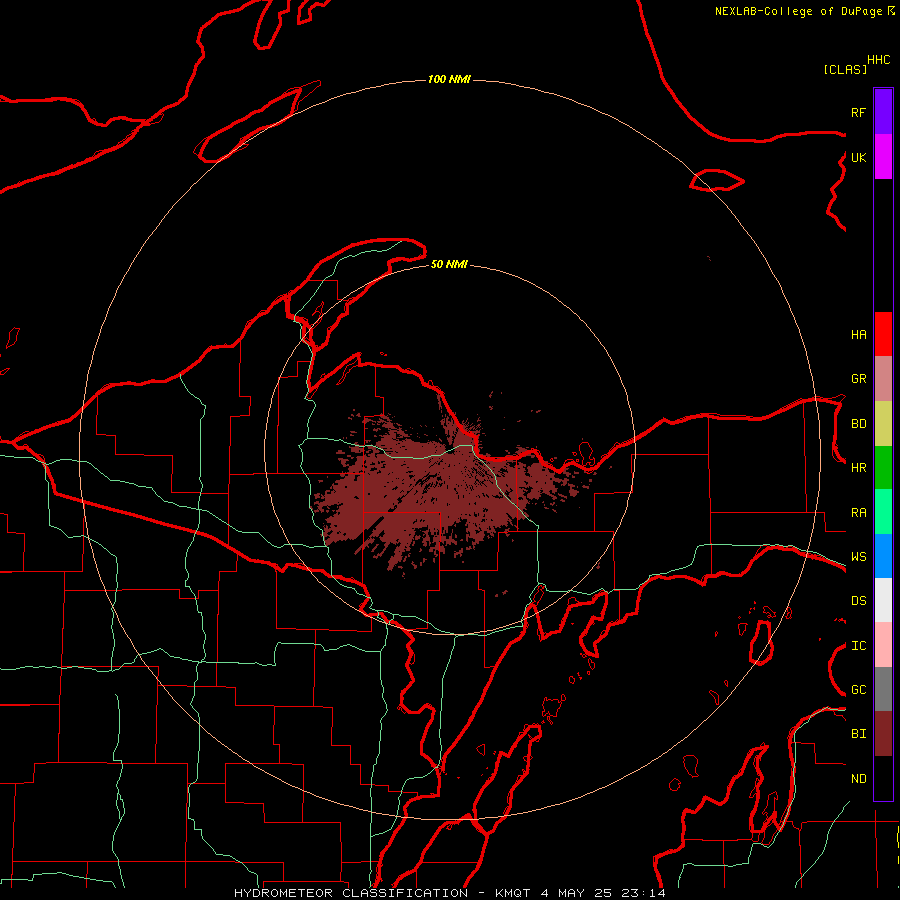This screenshot has height=900, width=900.
Task: Click the light pink IC legend swatch
Action: [x=883, y=645]
